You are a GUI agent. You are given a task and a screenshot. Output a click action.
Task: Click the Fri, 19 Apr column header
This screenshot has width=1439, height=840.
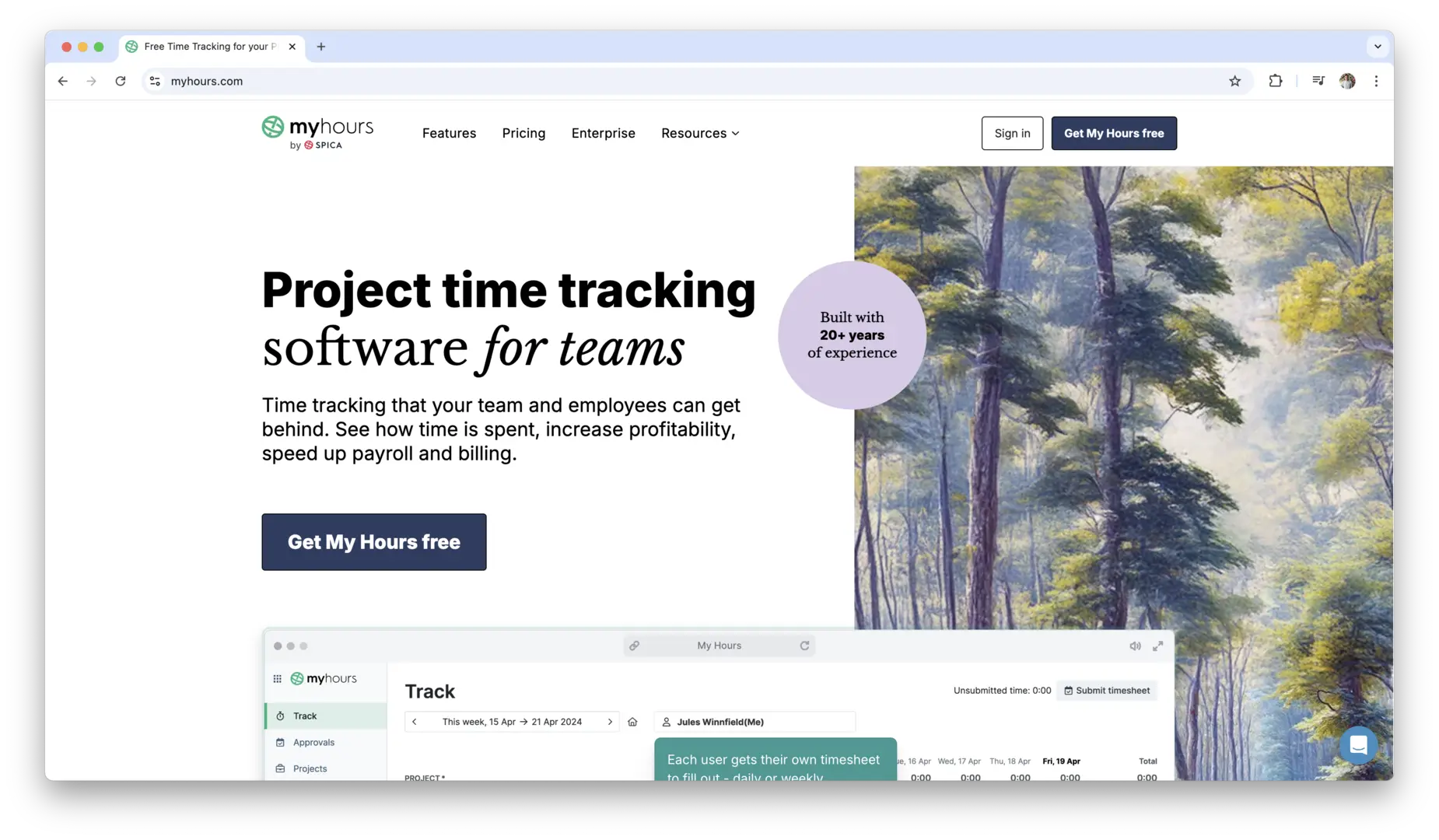1062,761
